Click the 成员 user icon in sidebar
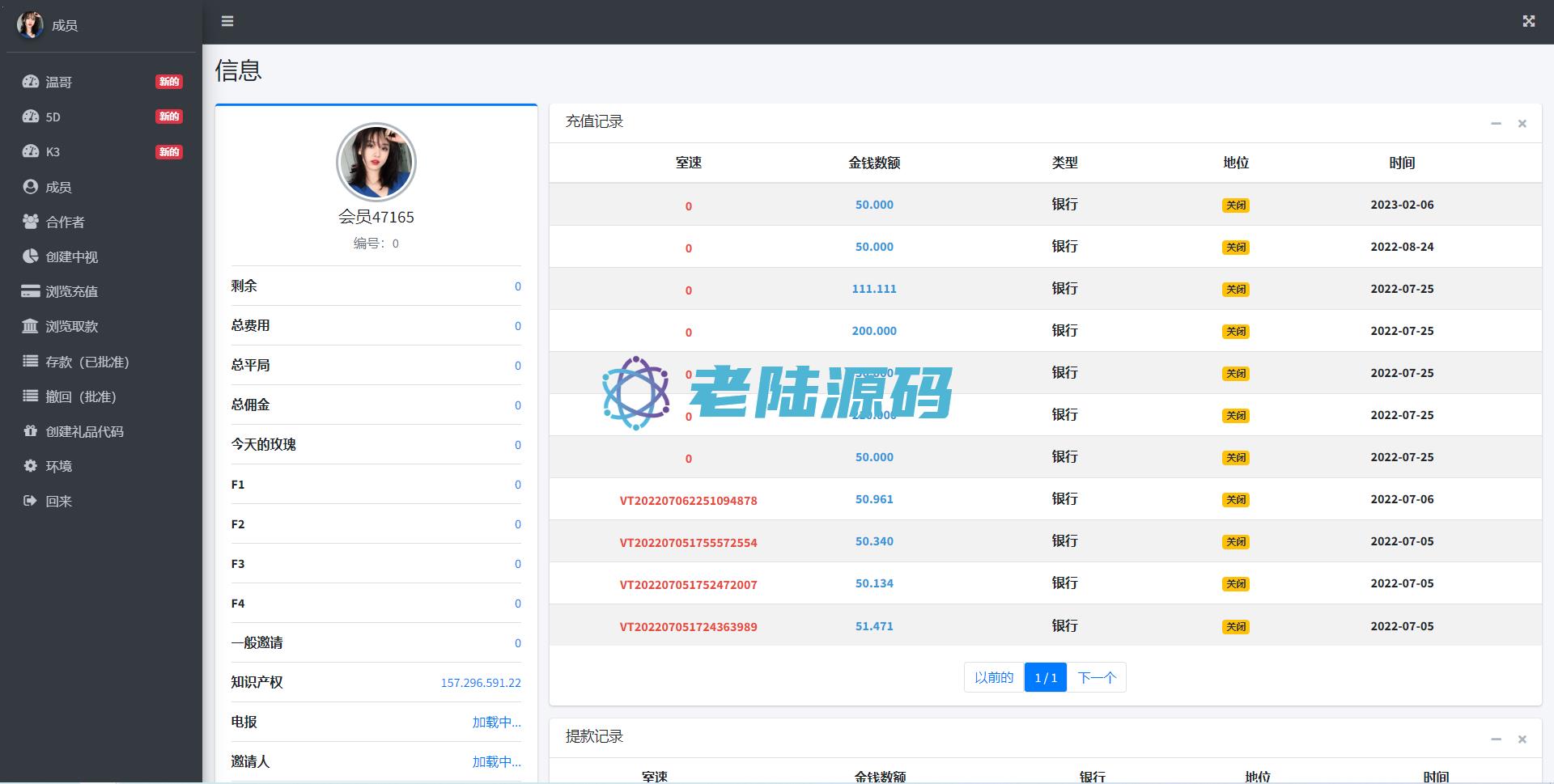The width and height of the screenshot is (1554, 784). tap(31, 187)
